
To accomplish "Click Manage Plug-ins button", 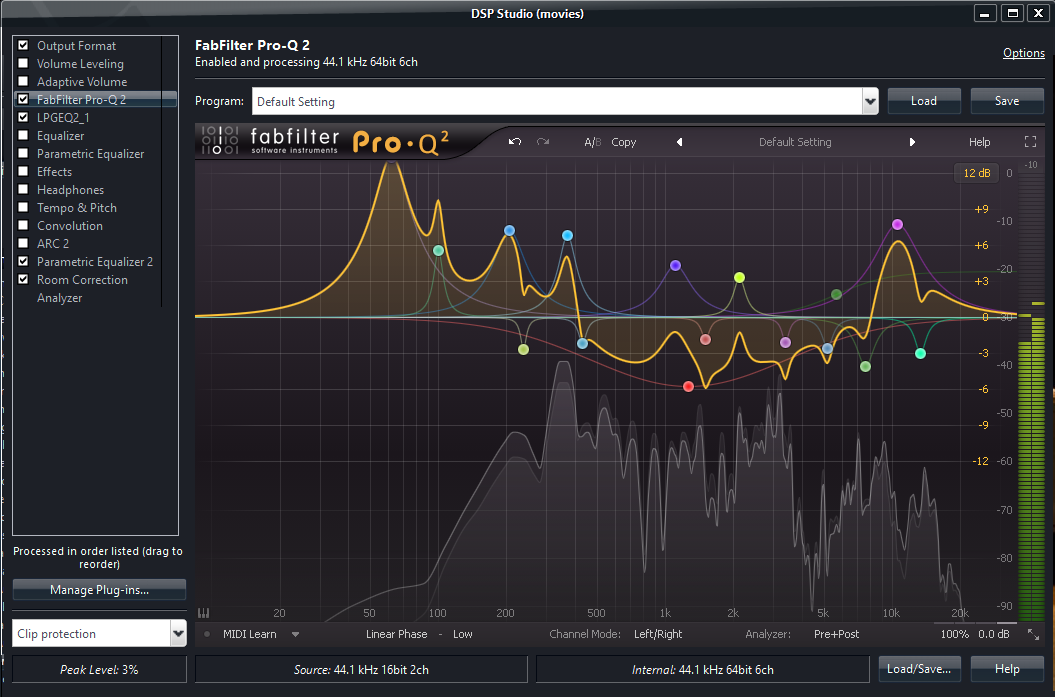I will pyautogui.click(x=100, y=590).
